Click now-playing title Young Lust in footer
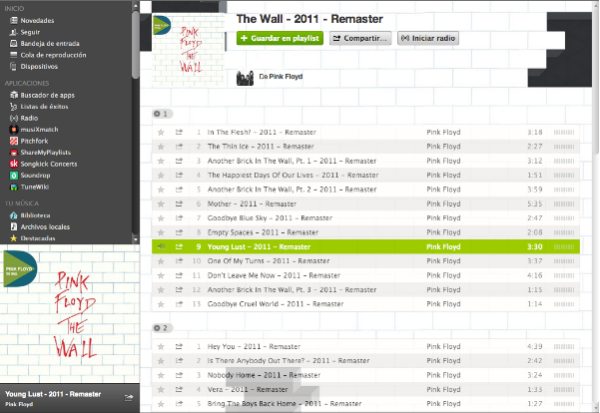The height and width of the screenshot is (413, 600). point(53,394)
